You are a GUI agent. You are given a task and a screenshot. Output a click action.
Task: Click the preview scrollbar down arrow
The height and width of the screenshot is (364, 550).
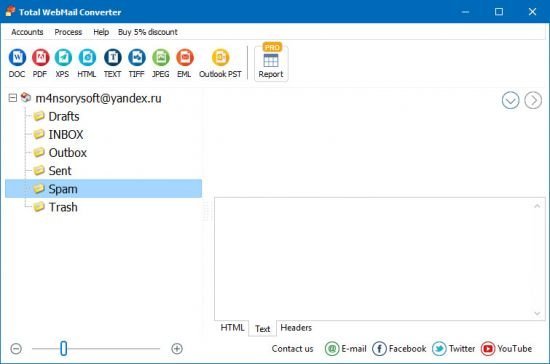537,313
